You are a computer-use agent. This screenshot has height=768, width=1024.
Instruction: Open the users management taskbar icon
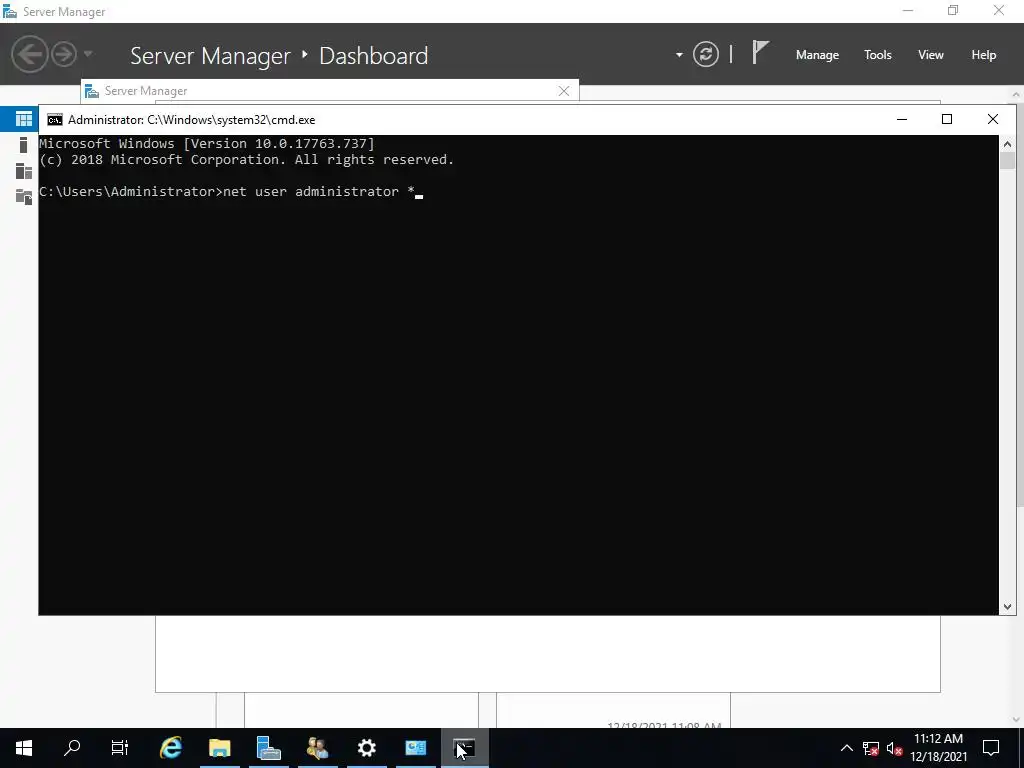point(317,748)
